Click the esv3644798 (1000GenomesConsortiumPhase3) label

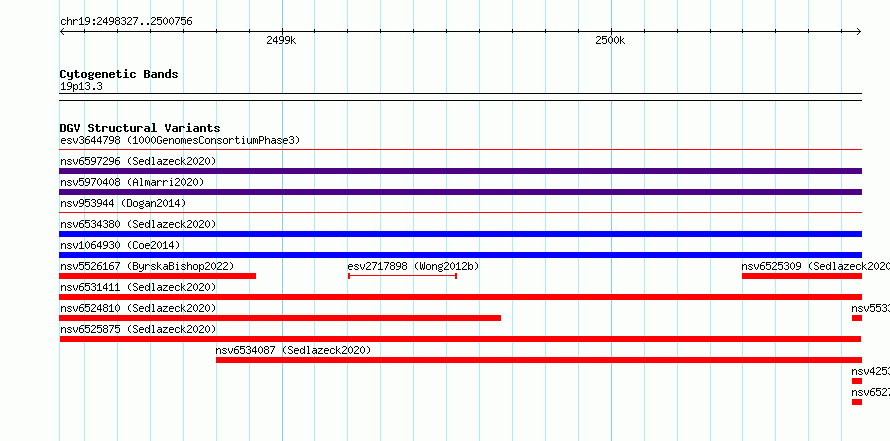click(x=180, y=140)
